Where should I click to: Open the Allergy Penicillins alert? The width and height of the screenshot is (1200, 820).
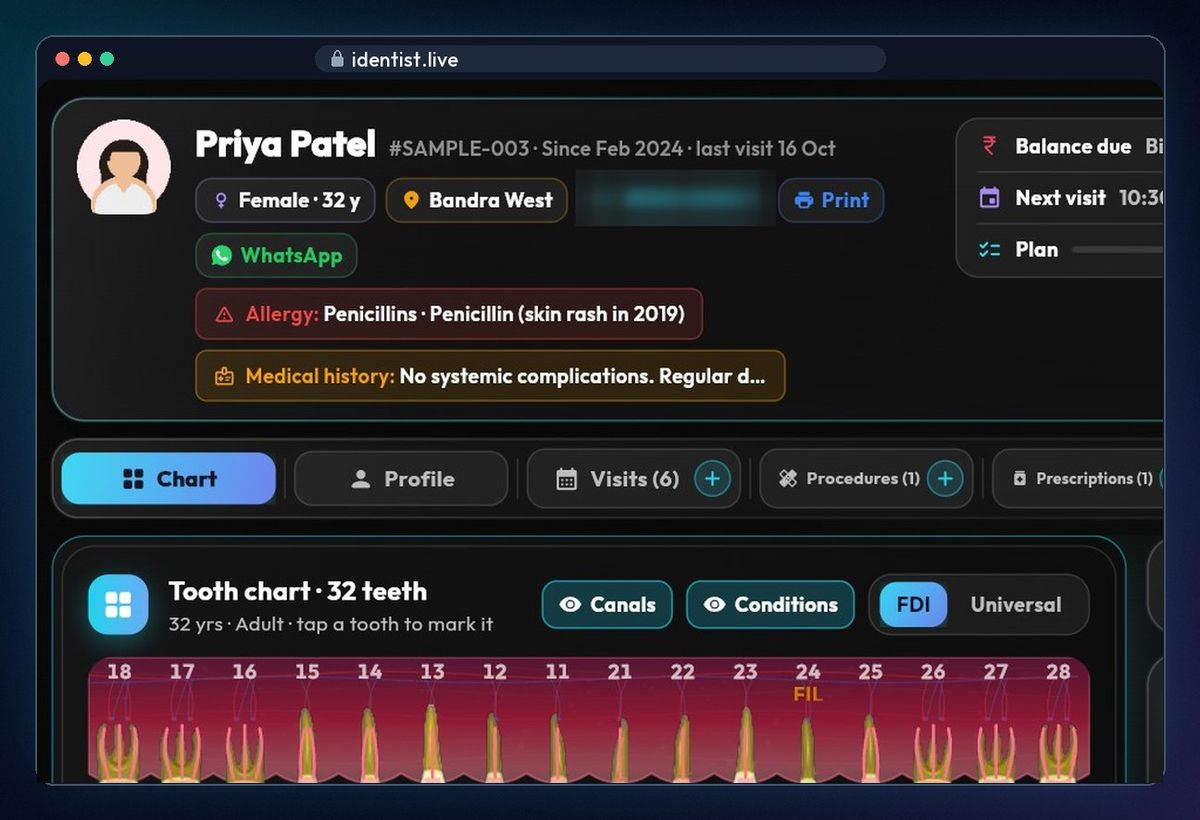(x=449, y=314)
